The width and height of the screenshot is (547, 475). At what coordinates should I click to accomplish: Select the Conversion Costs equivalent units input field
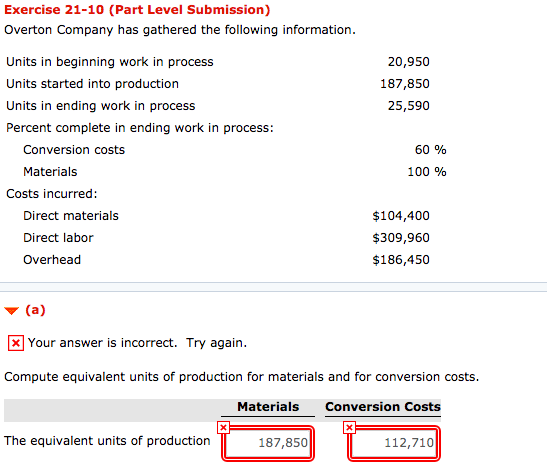[x=394, y=443]
